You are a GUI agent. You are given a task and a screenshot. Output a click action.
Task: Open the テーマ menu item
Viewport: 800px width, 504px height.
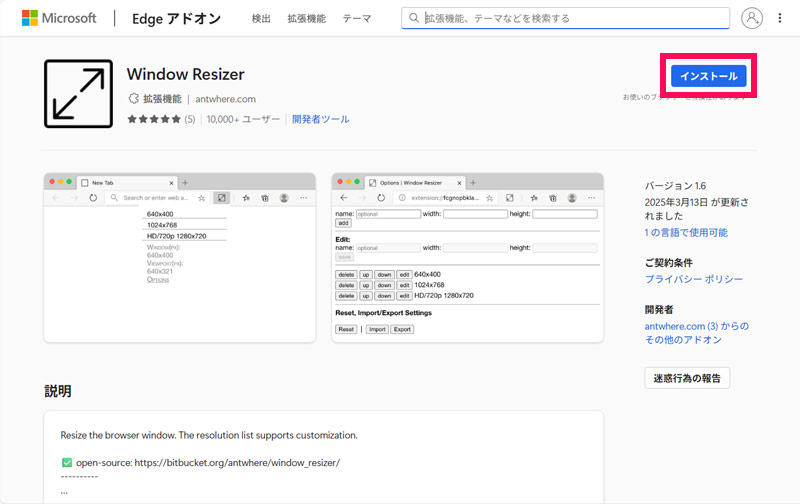[357, 19]
